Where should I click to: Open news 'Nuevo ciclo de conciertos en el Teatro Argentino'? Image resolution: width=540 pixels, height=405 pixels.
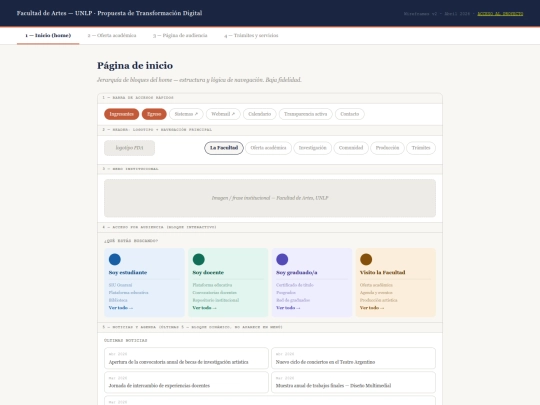pos(353,358)
